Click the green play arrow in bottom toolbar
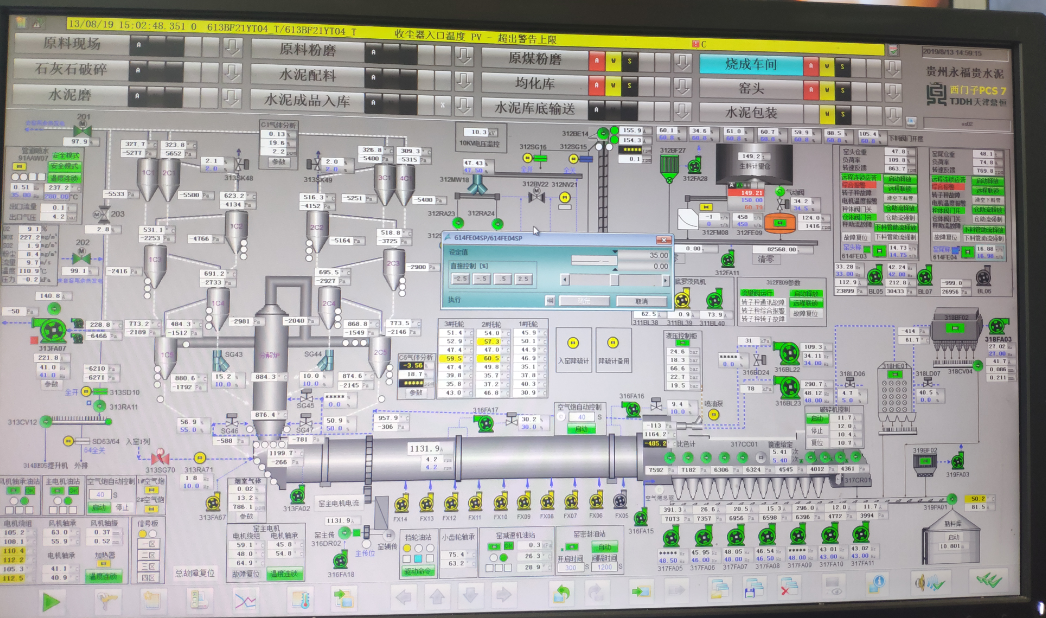The height and width of the screenshot is (618, 1046). 51,599
